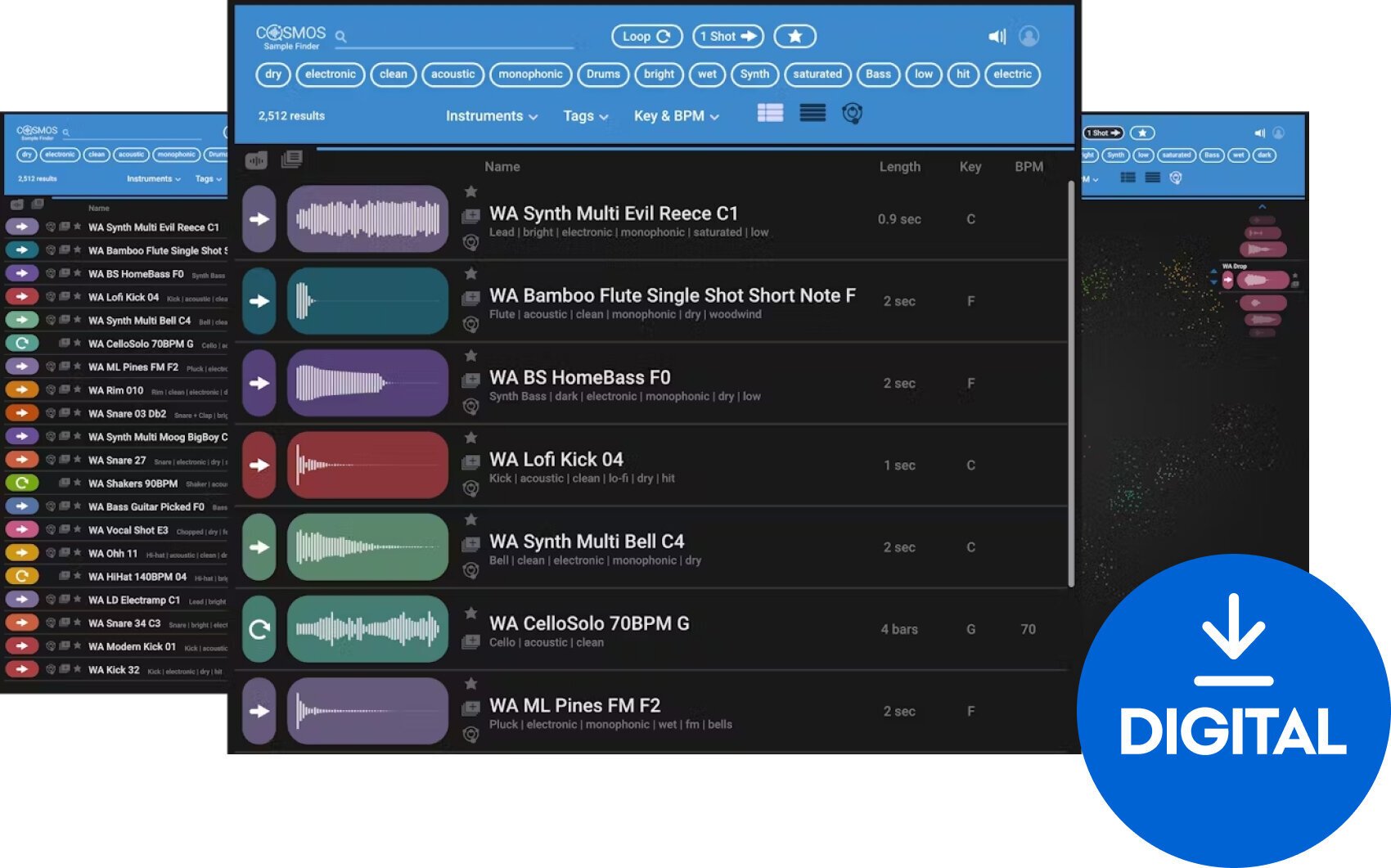Favorite WA Synth Multi Evil Reece C1
The width and height of the screenshot is (1391, 868).
pos(470,191)
